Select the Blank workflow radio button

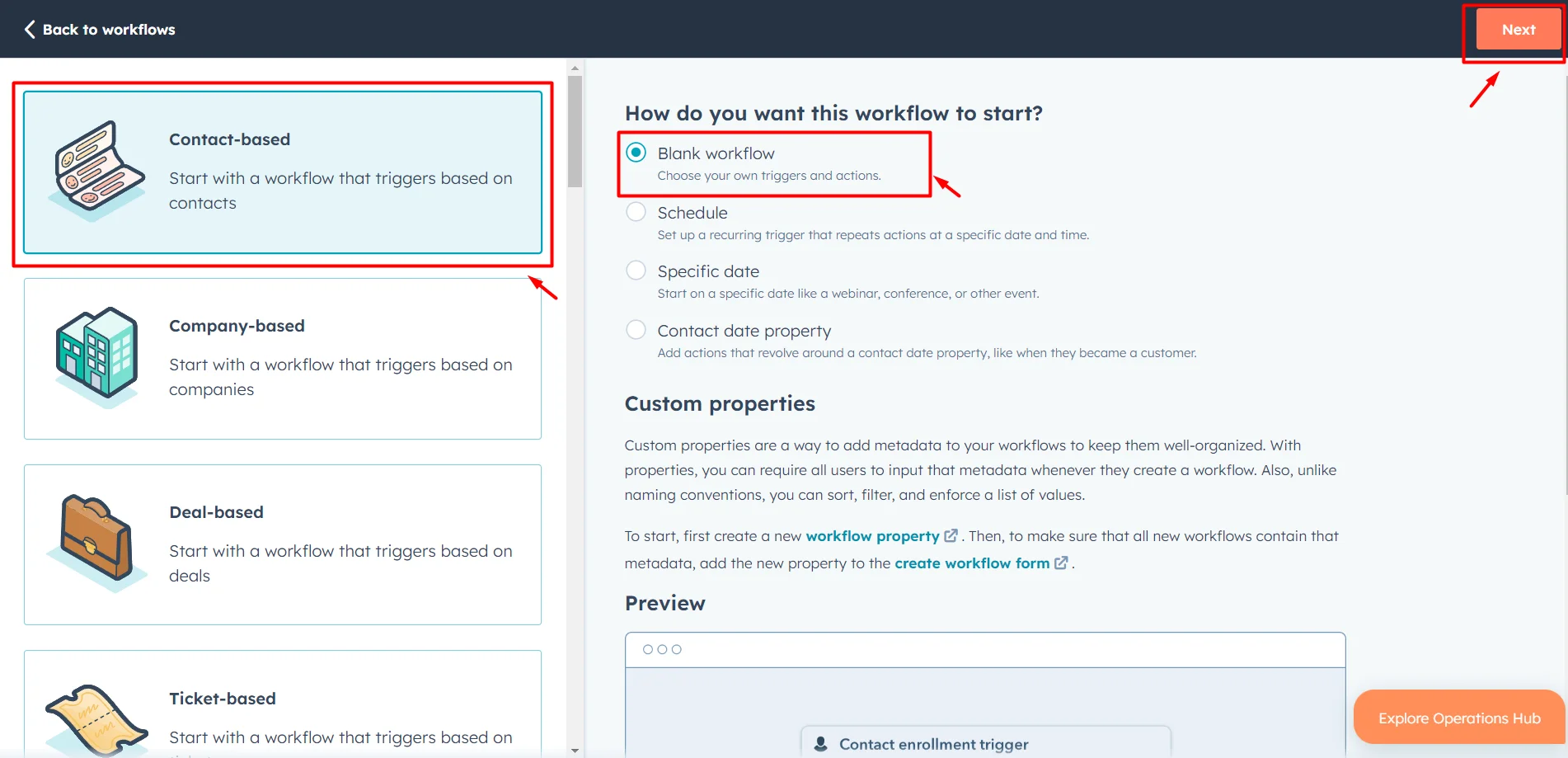click(636, 152)
